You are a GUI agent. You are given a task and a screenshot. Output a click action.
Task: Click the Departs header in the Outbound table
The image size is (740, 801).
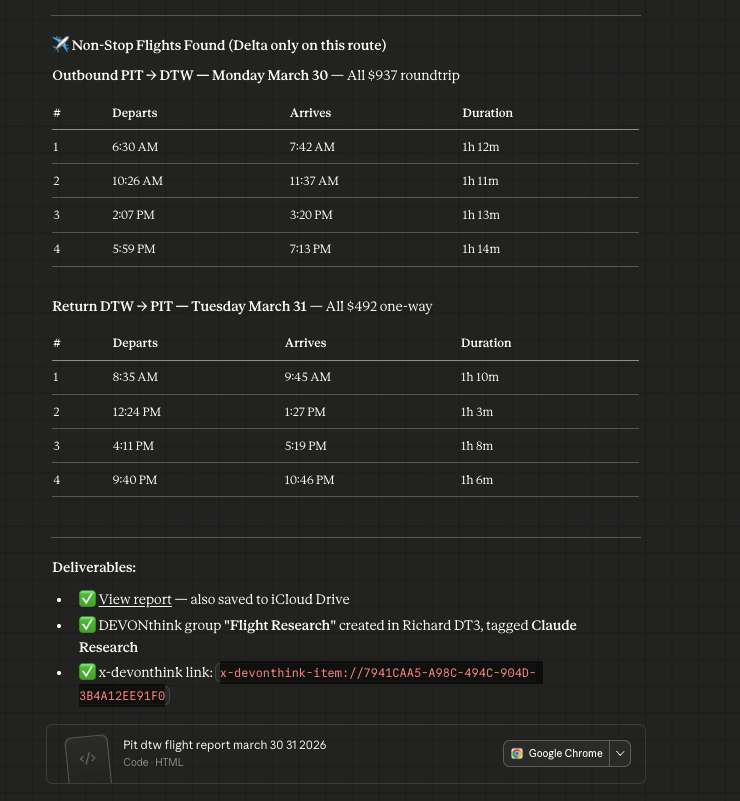click(x=134, y=113)
